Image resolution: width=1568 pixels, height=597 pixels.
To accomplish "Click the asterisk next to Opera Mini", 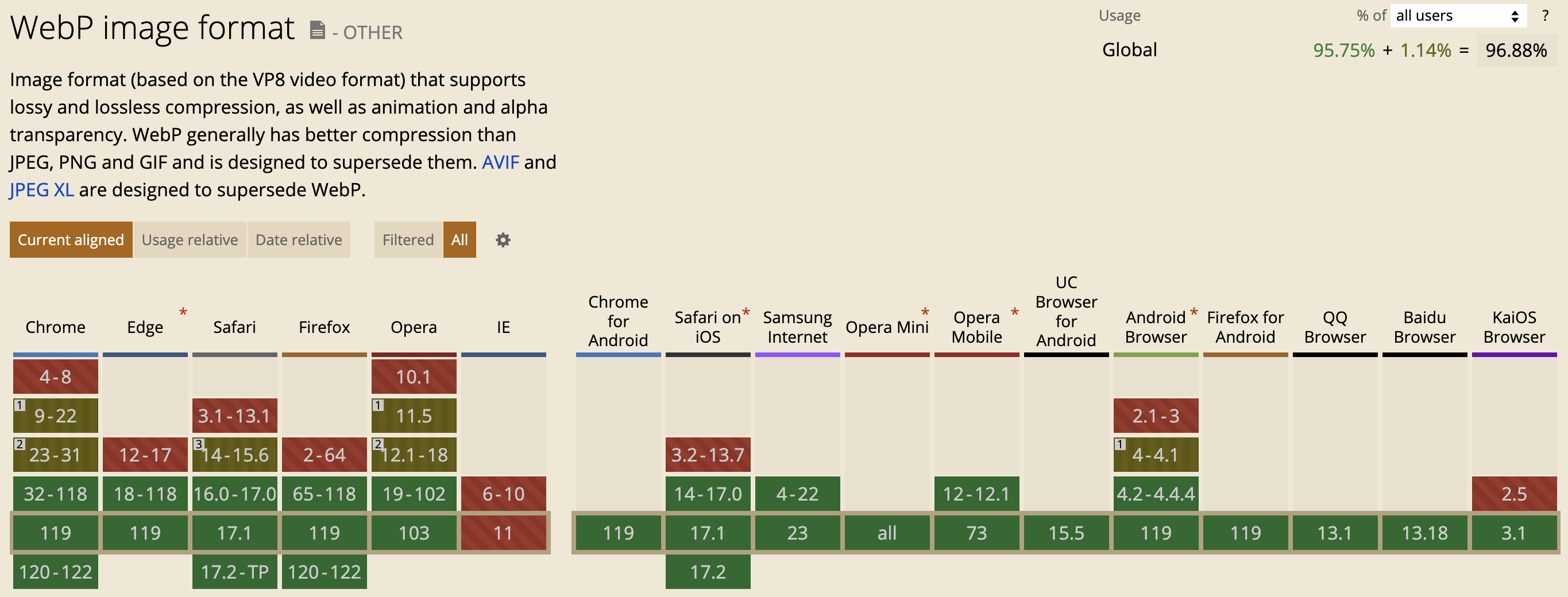I will [x=925, y=312].
